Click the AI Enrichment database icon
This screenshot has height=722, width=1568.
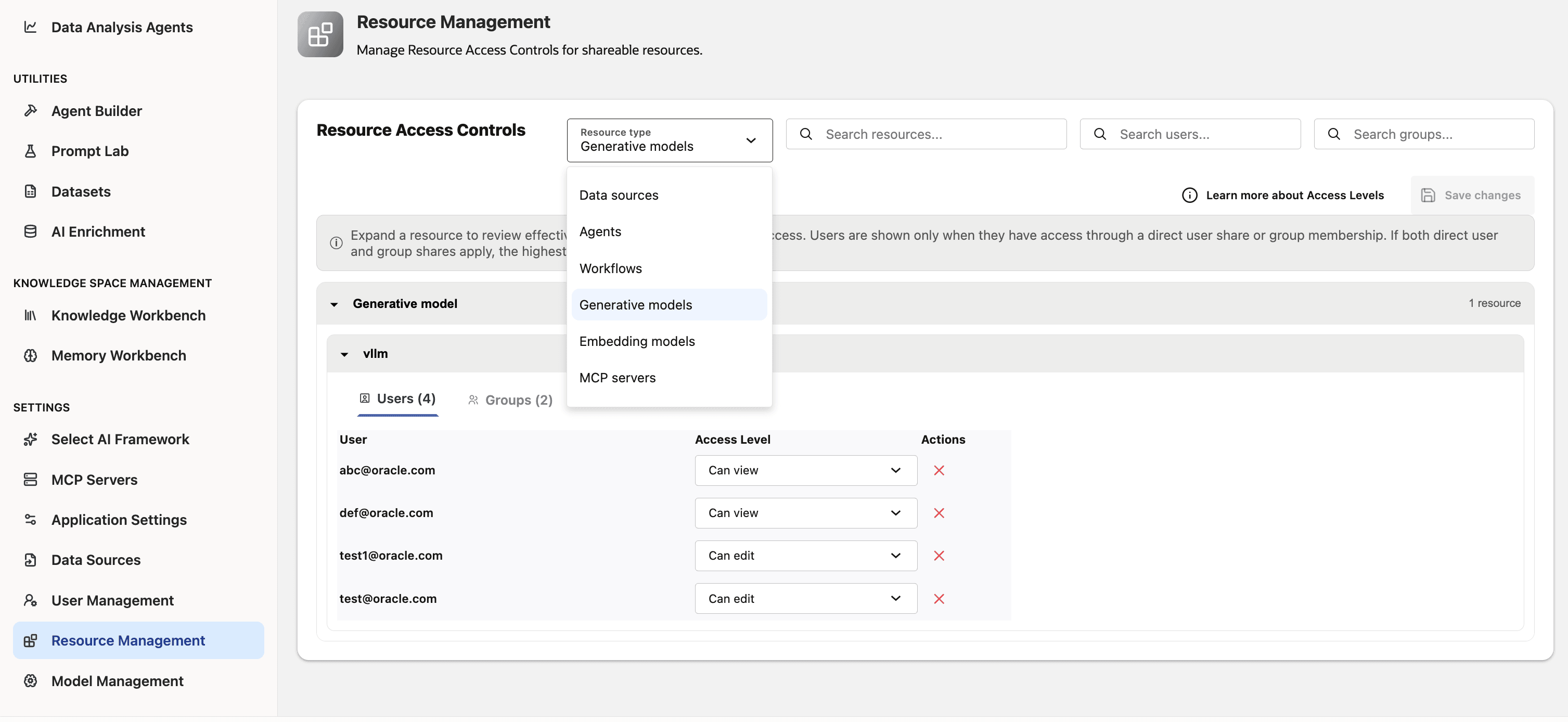(x=31, y=231)
